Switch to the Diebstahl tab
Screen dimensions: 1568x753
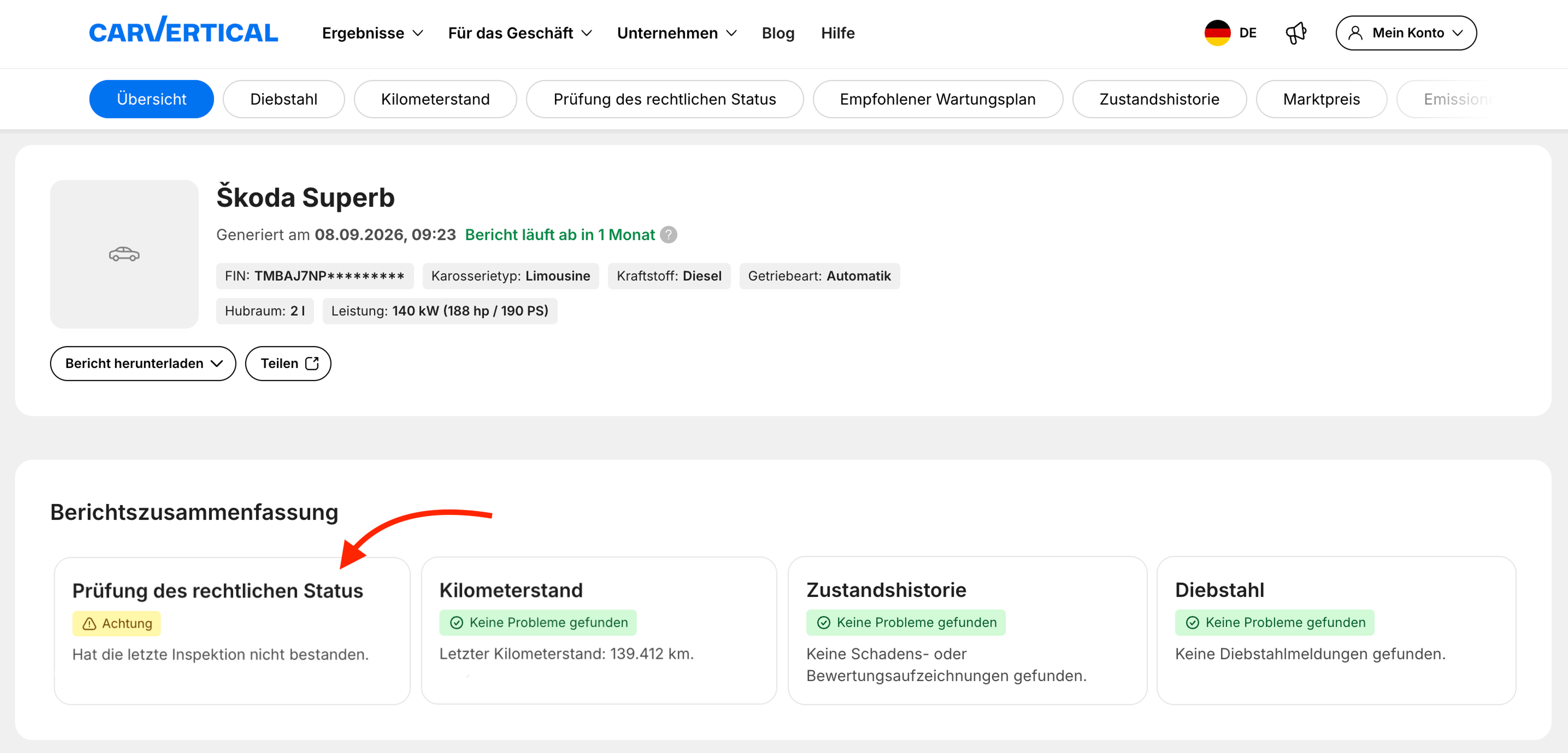tap(284, 99)
